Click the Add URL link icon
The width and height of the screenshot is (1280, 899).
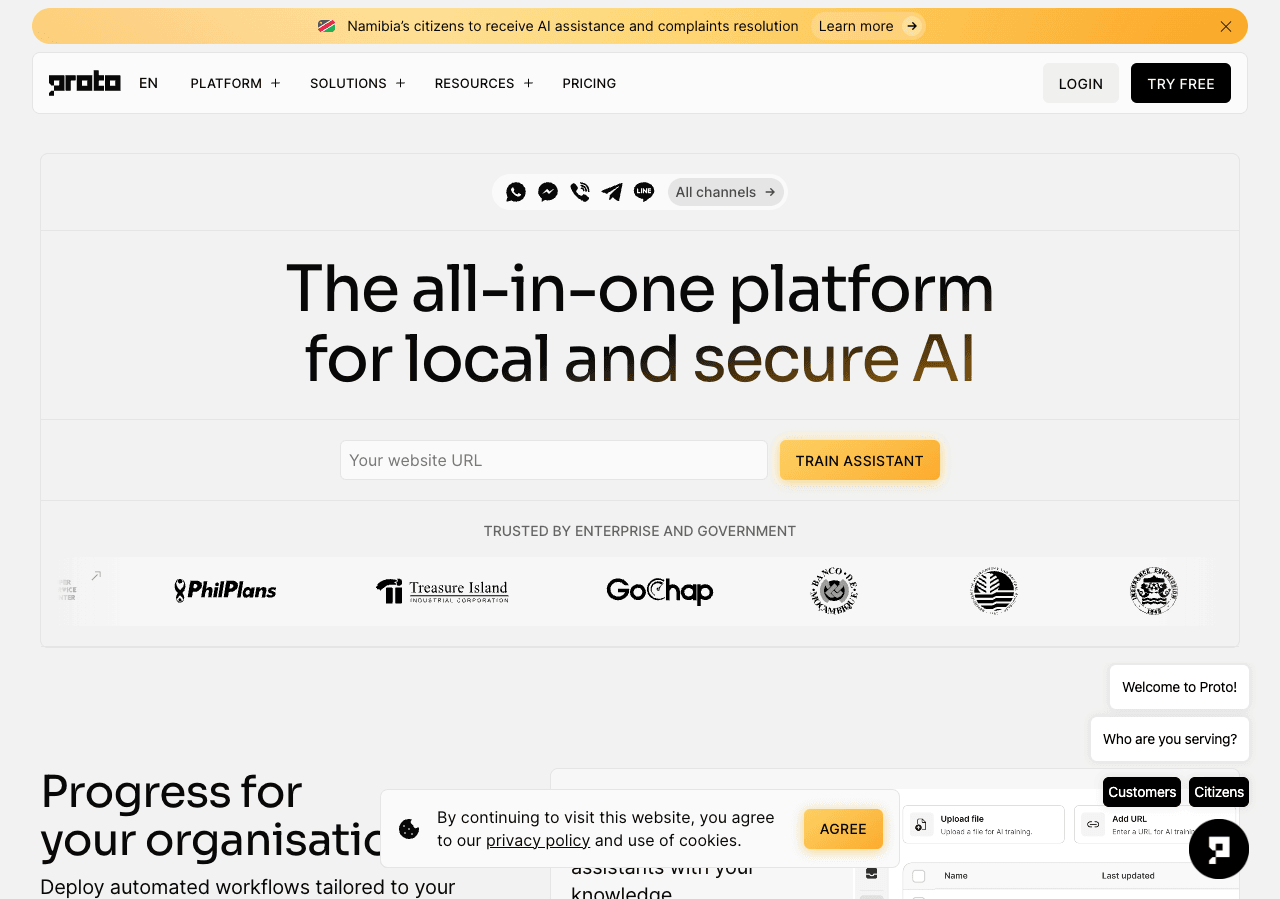click(1093, 825)
